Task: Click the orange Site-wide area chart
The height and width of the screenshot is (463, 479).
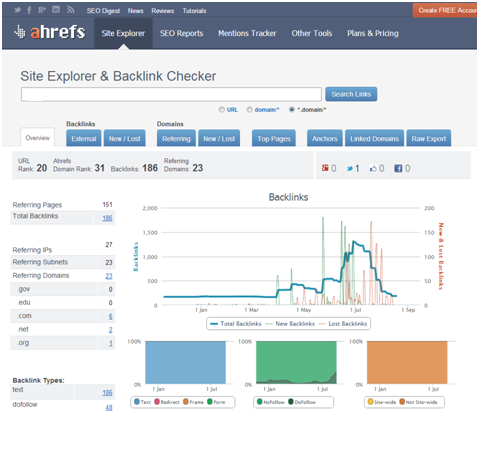Action: [x=407, y=362]
